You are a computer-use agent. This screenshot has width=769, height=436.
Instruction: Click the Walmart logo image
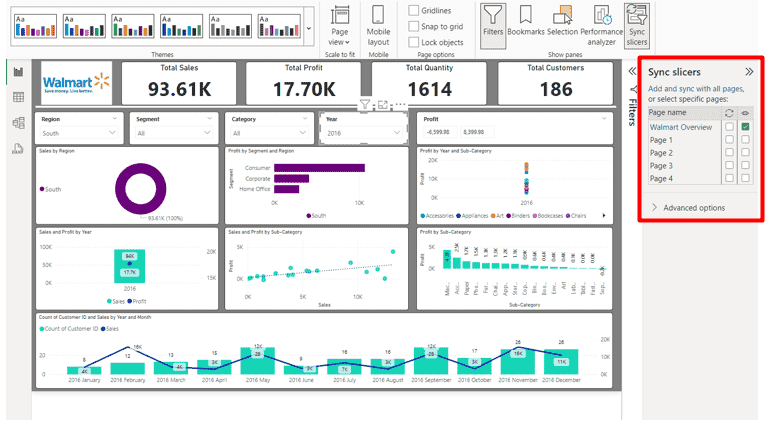point(76,83)
